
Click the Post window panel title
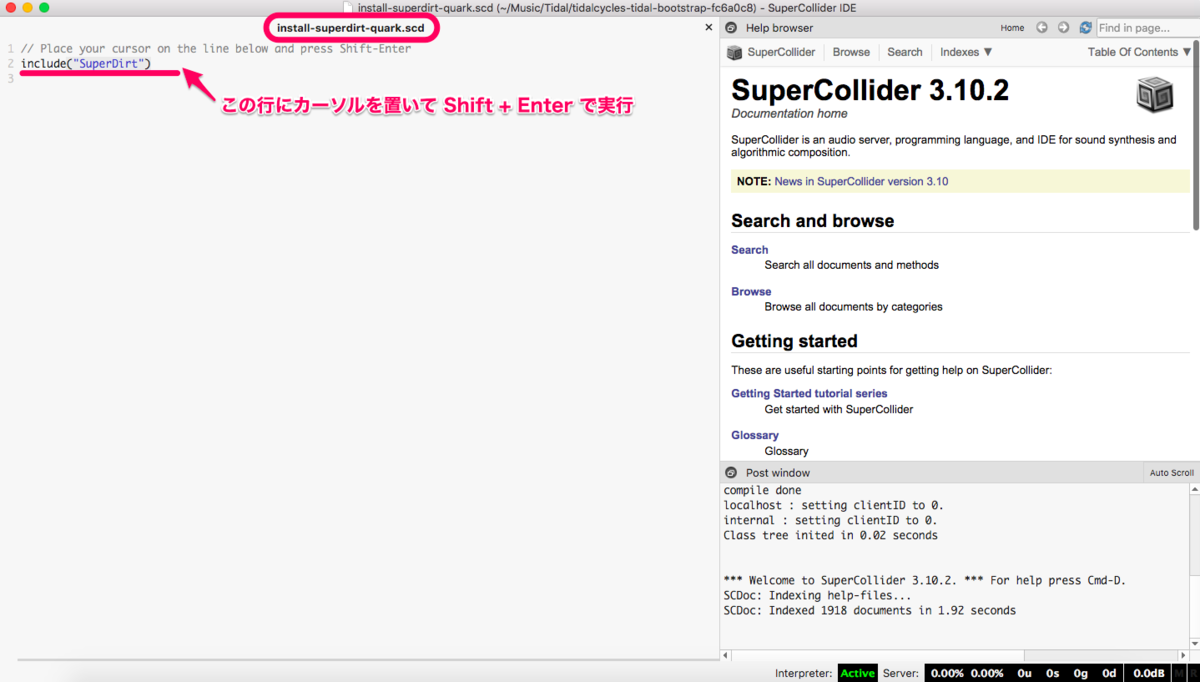coord(778,472)
